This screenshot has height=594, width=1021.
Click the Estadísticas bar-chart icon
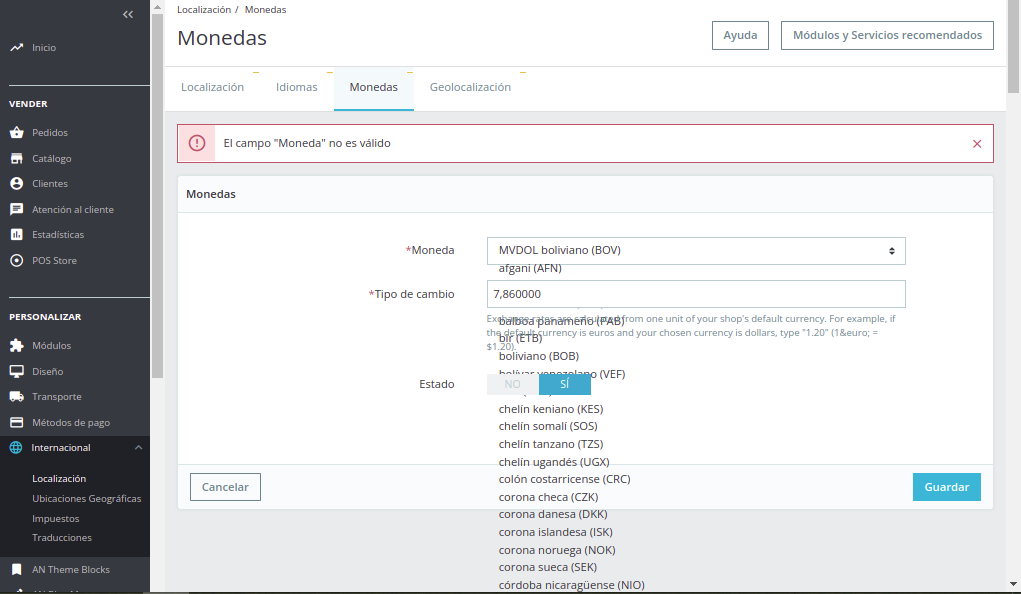(16, 234)
